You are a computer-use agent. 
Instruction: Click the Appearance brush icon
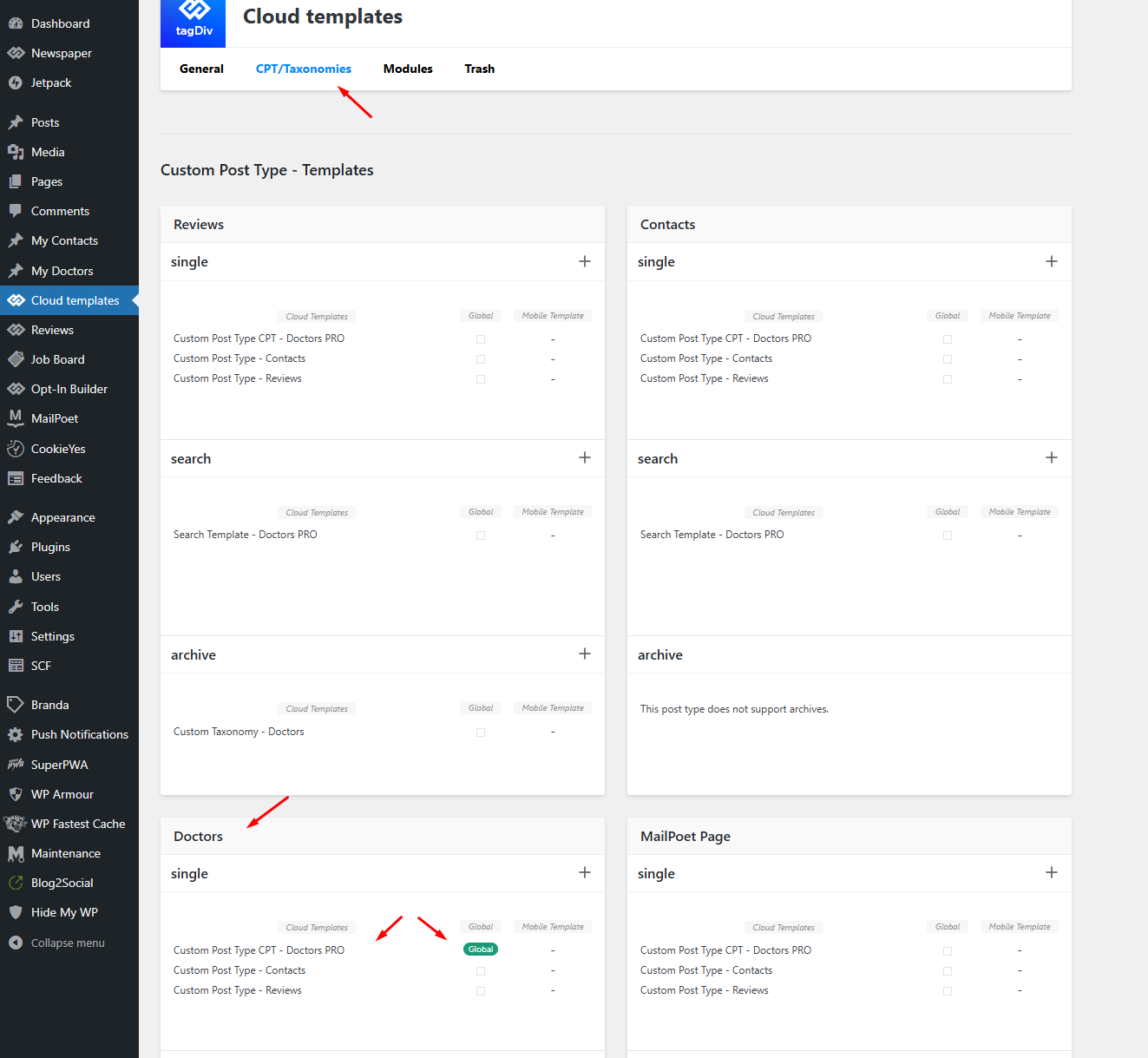point(16,517)
